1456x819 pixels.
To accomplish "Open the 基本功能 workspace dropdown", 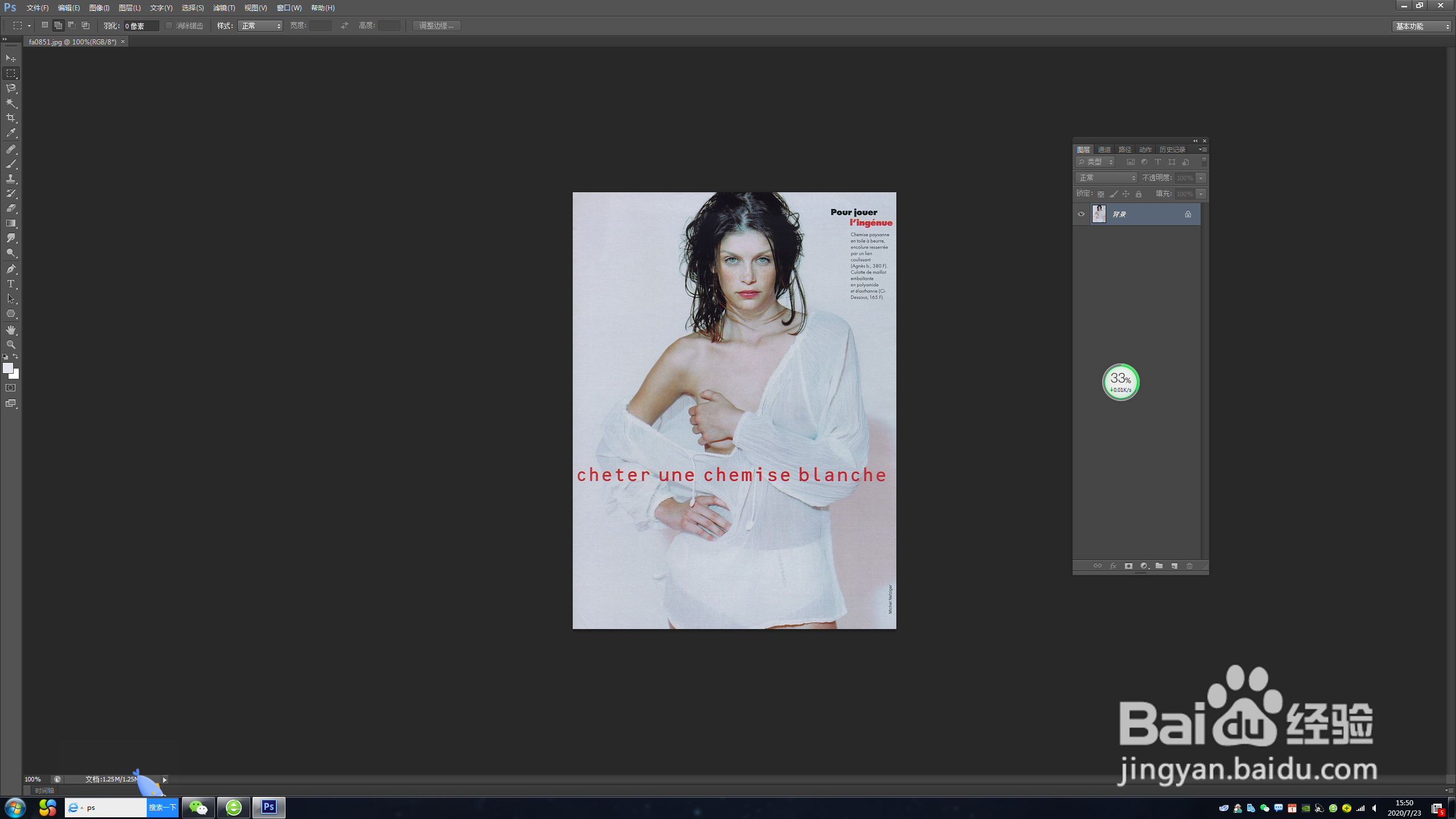I will pyautogui.click(x=1421, y=26).
